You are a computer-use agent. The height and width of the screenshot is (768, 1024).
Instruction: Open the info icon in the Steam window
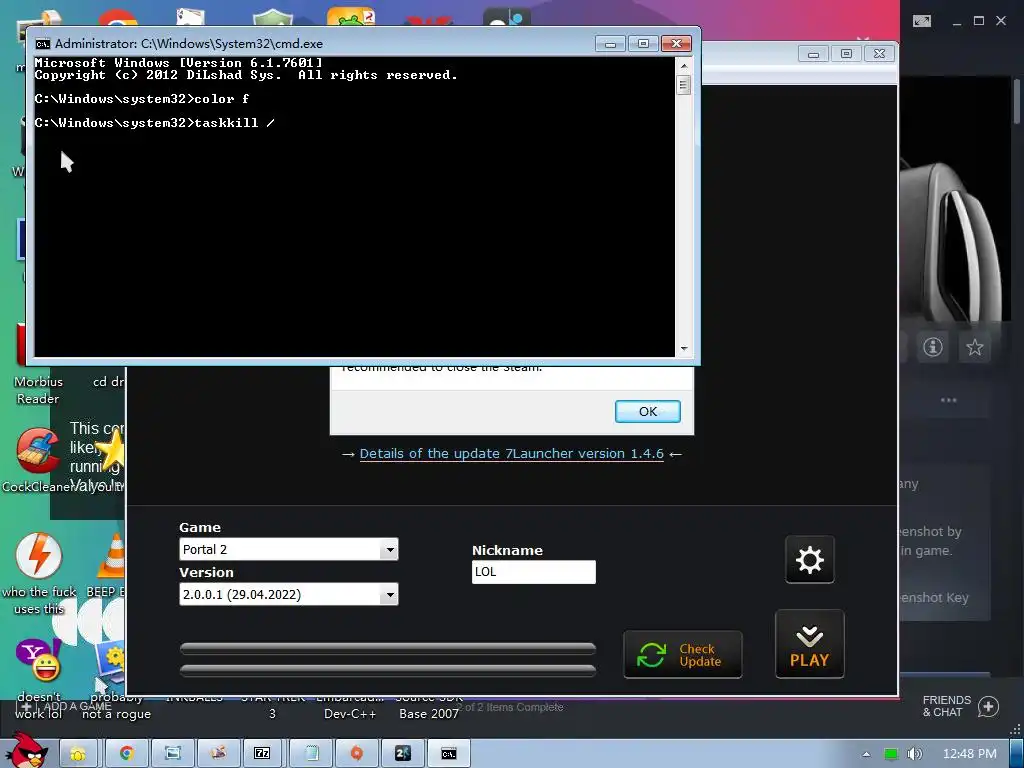pyautogui.click(x=933, y=347)
